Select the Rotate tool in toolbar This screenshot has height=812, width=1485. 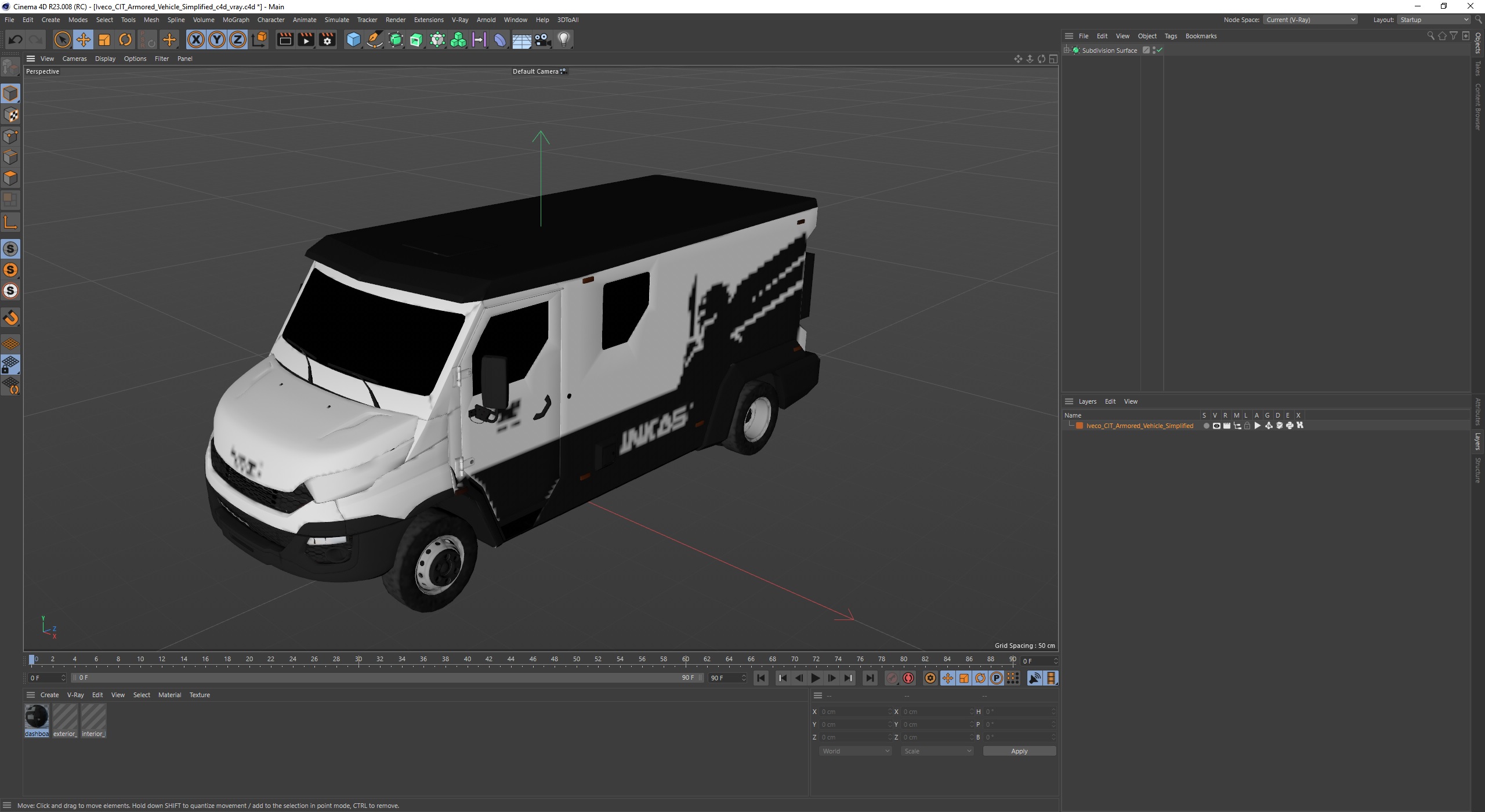point(125,39)
